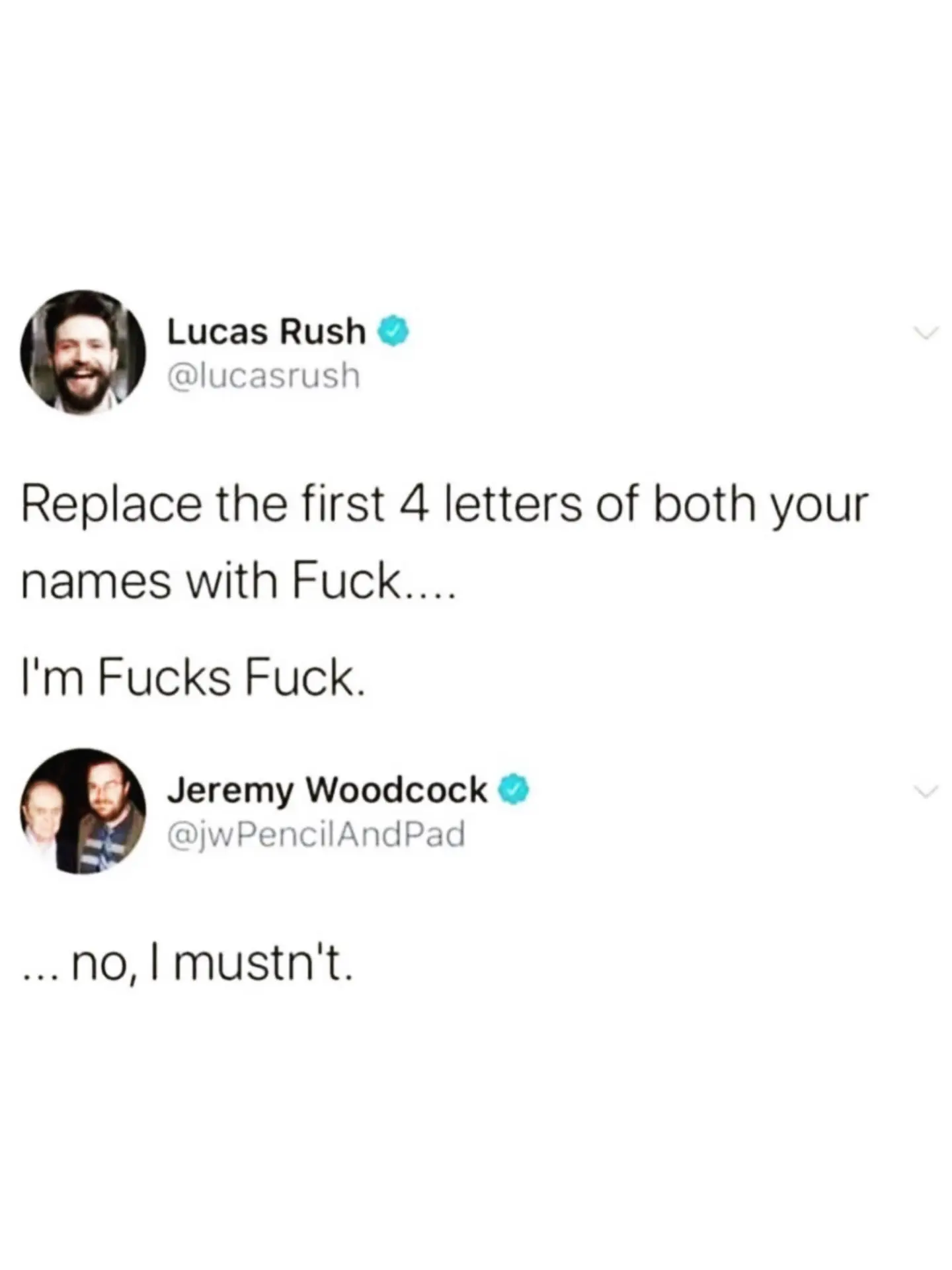Click the verified badge beside Lucas Rush
This screenshot has width=952, height=1270.
(x=394, y=332)
